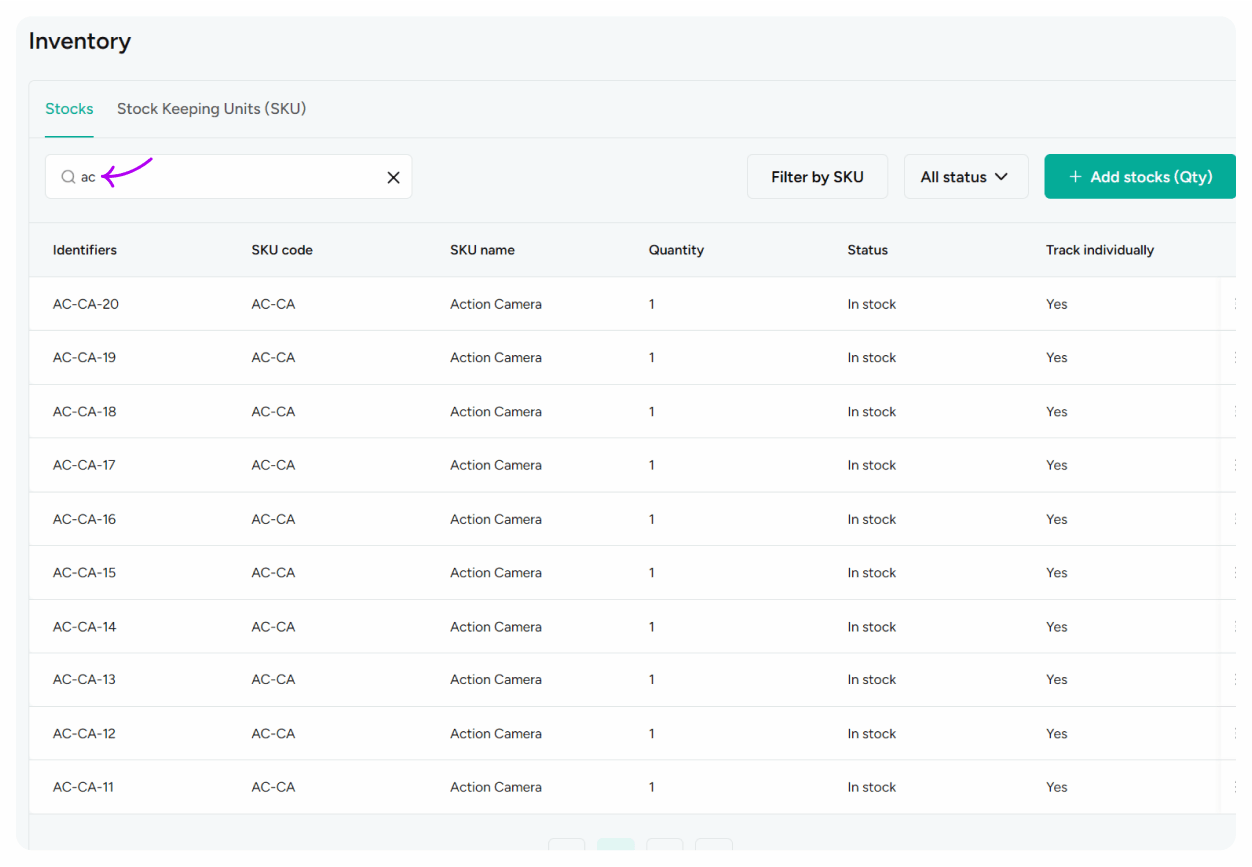Image resolution: width=1252 pixels, height=867 pixels.
Task: Select the Stocks tab
Action: (x=69, y=109)
